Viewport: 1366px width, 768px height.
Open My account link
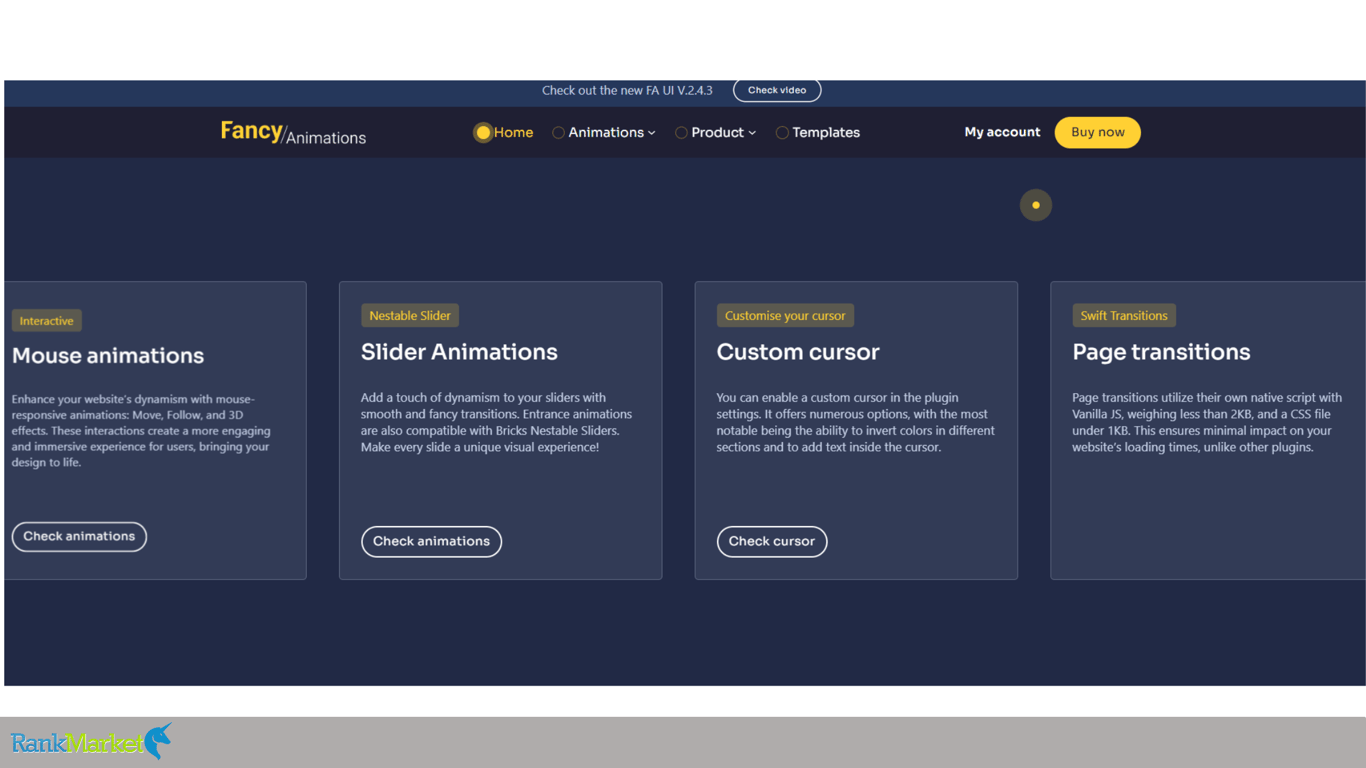1002,132
